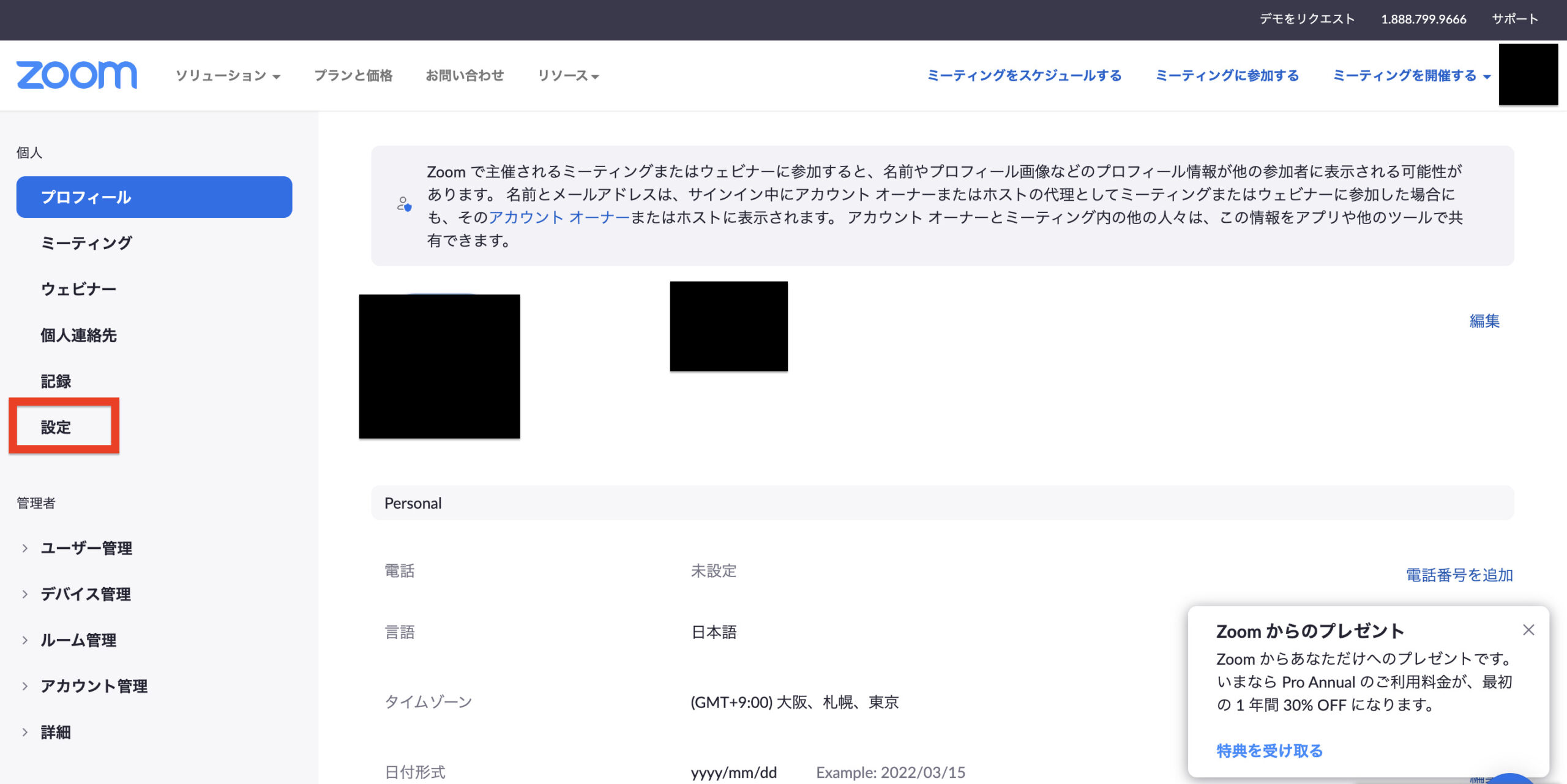1567x784 pixels.
Task: Click デモをリクエスト in top bar
Action: point(1307,19)
